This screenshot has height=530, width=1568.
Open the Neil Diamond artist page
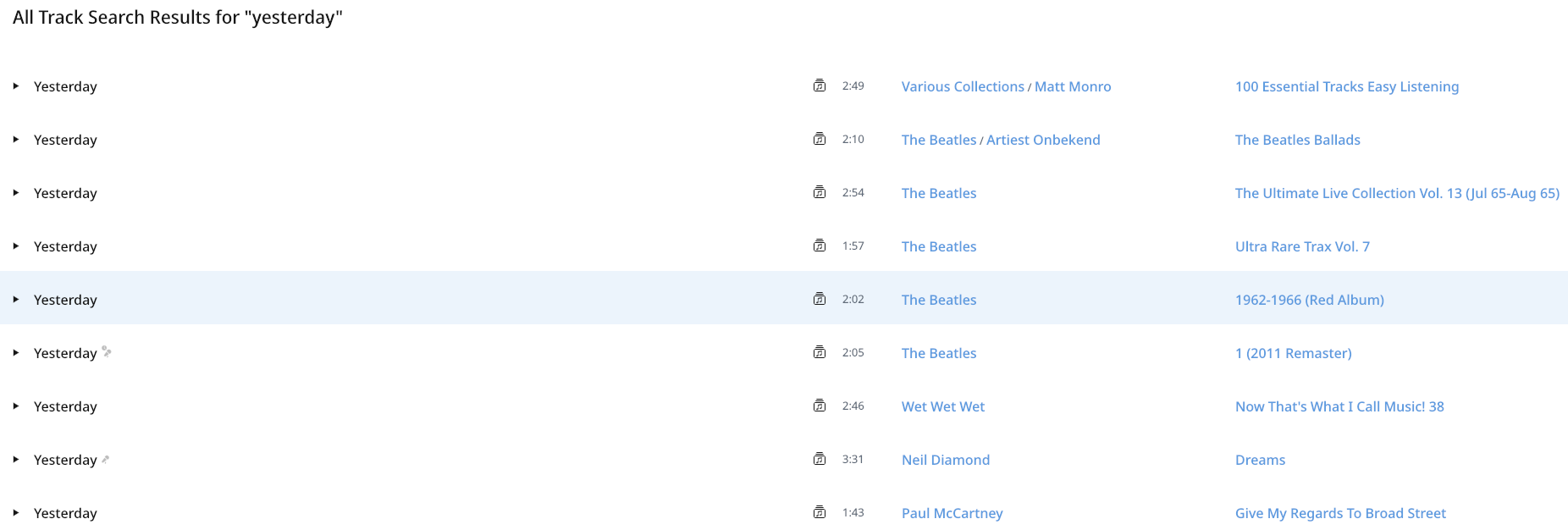click(x=946, y=460)
